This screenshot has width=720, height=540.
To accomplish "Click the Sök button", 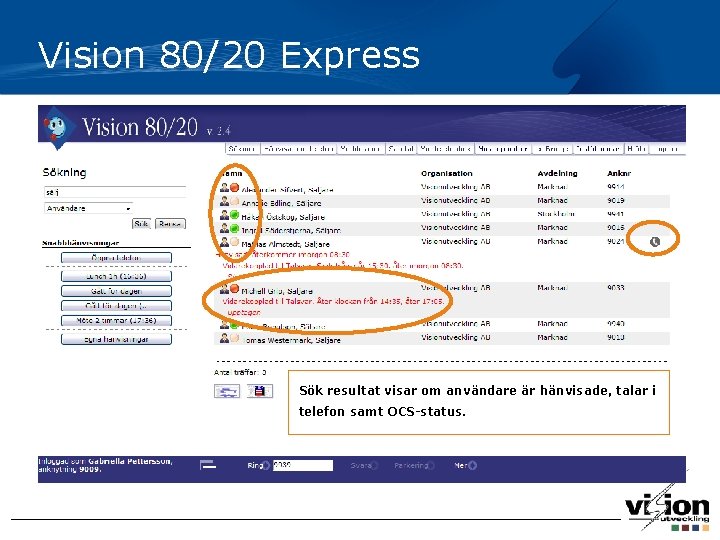I will (x=141, y=224).
